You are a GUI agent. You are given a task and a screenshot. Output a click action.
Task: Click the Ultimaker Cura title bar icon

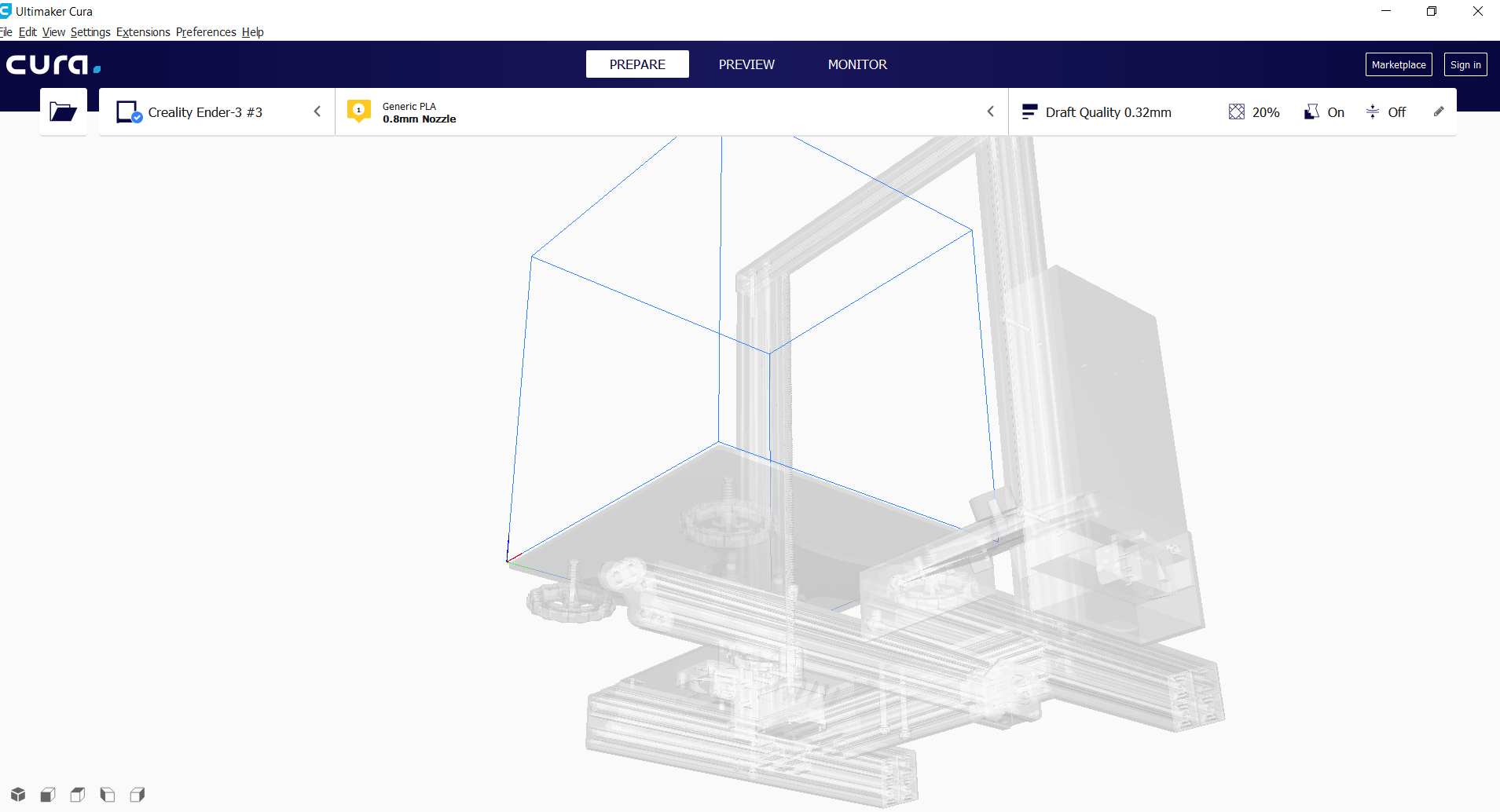(6, 11)
